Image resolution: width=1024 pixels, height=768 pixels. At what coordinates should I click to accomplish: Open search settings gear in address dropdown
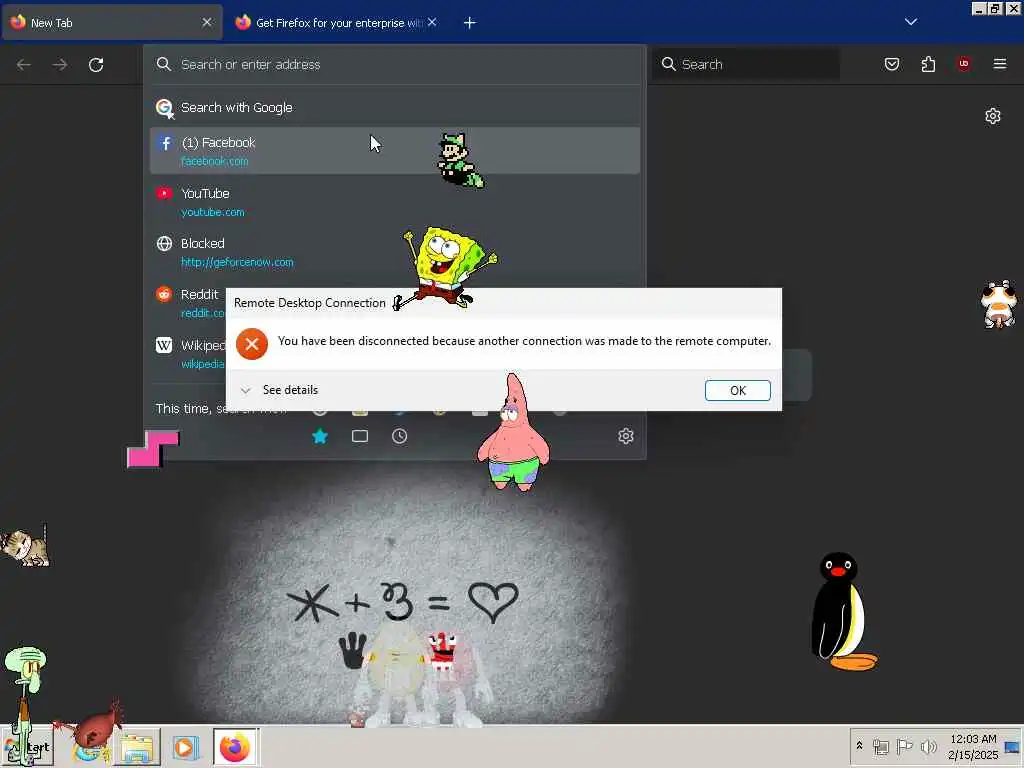tap(626, 436)
